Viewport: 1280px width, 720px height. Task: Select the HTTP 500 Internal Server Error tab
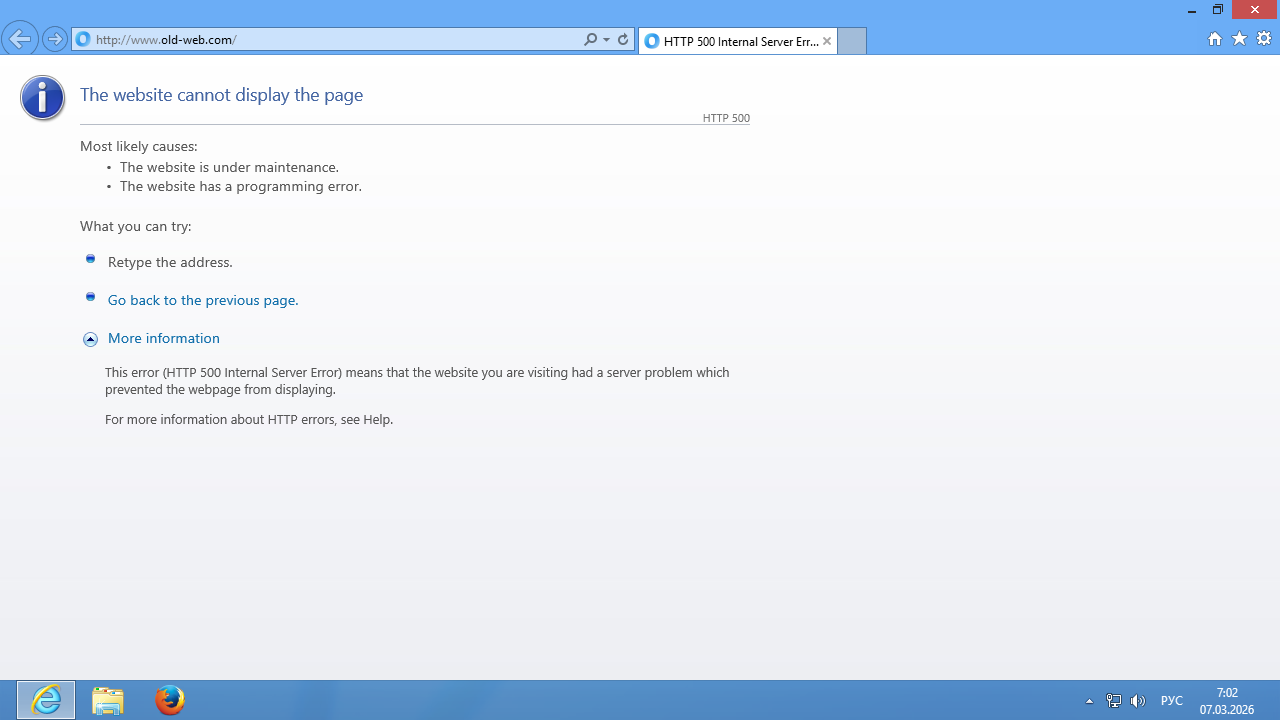click(735, 41)
